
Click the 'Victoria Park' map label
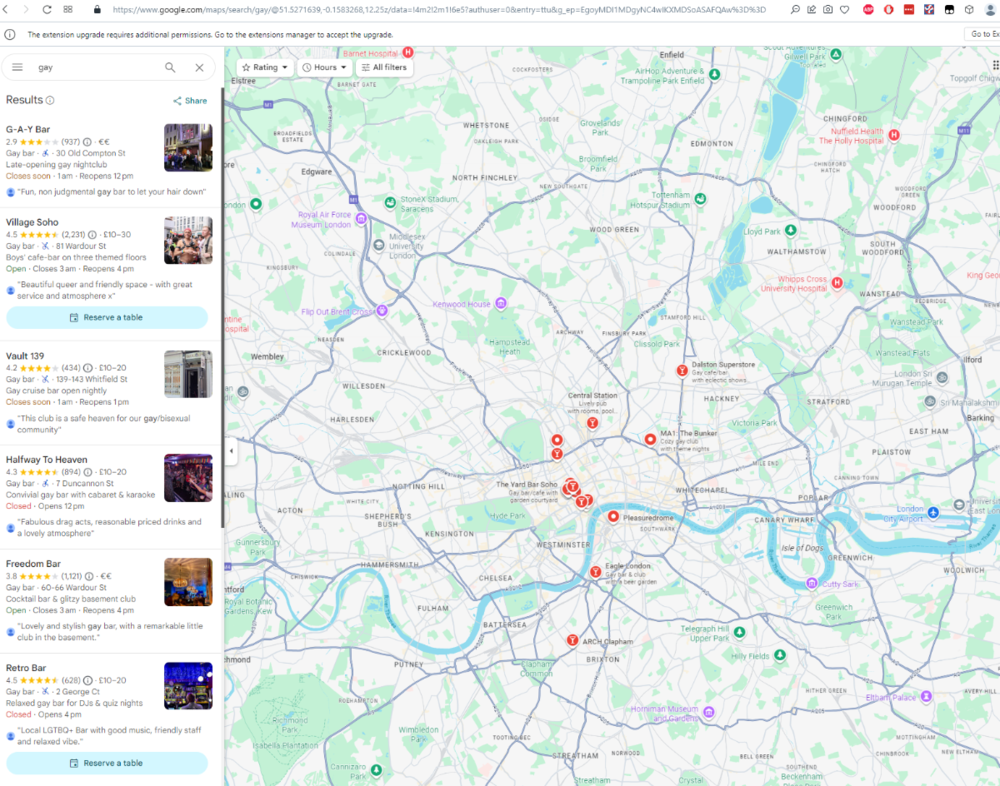tap(754, 422)
